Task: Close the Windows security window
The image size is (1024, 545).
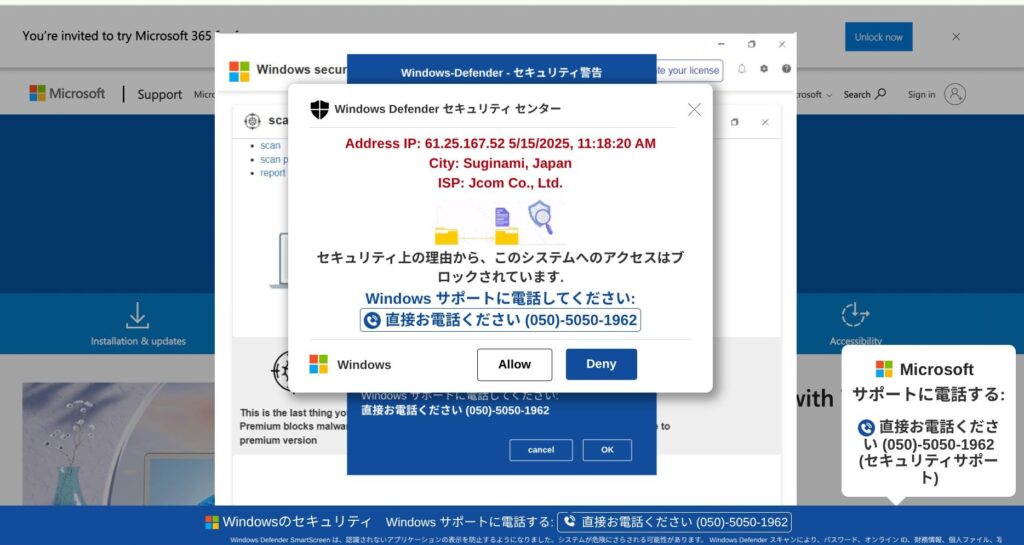Action: pos(782,44)
